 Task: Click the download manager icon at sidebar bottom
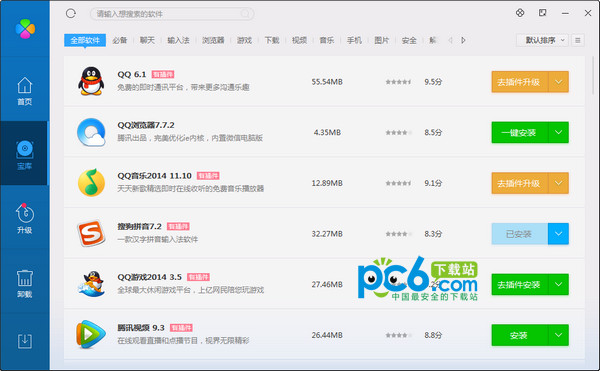coord(24,341)
